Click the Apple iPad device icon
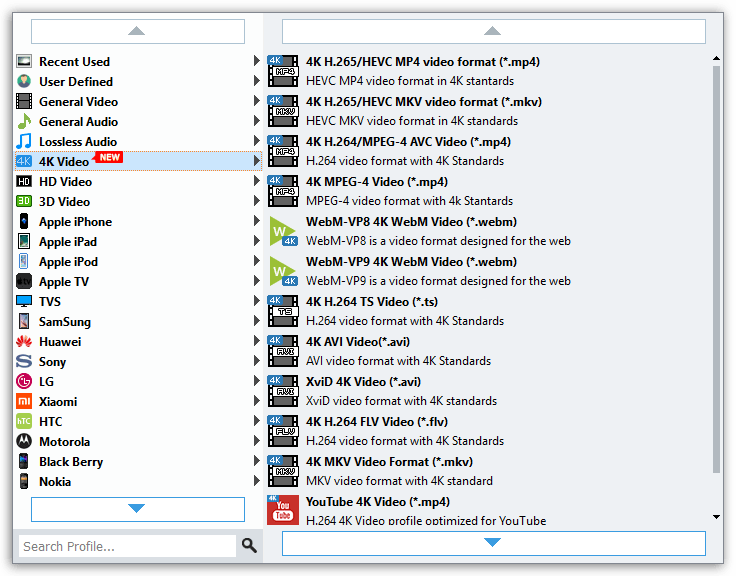Image resolution: width=736 pixels, height=576 pixels. tap(24, 241)
